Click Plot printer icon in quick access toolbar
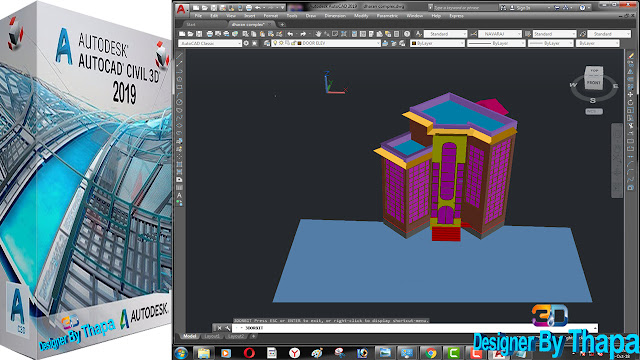Screen dimensions: 640x360 click(249, 8)
